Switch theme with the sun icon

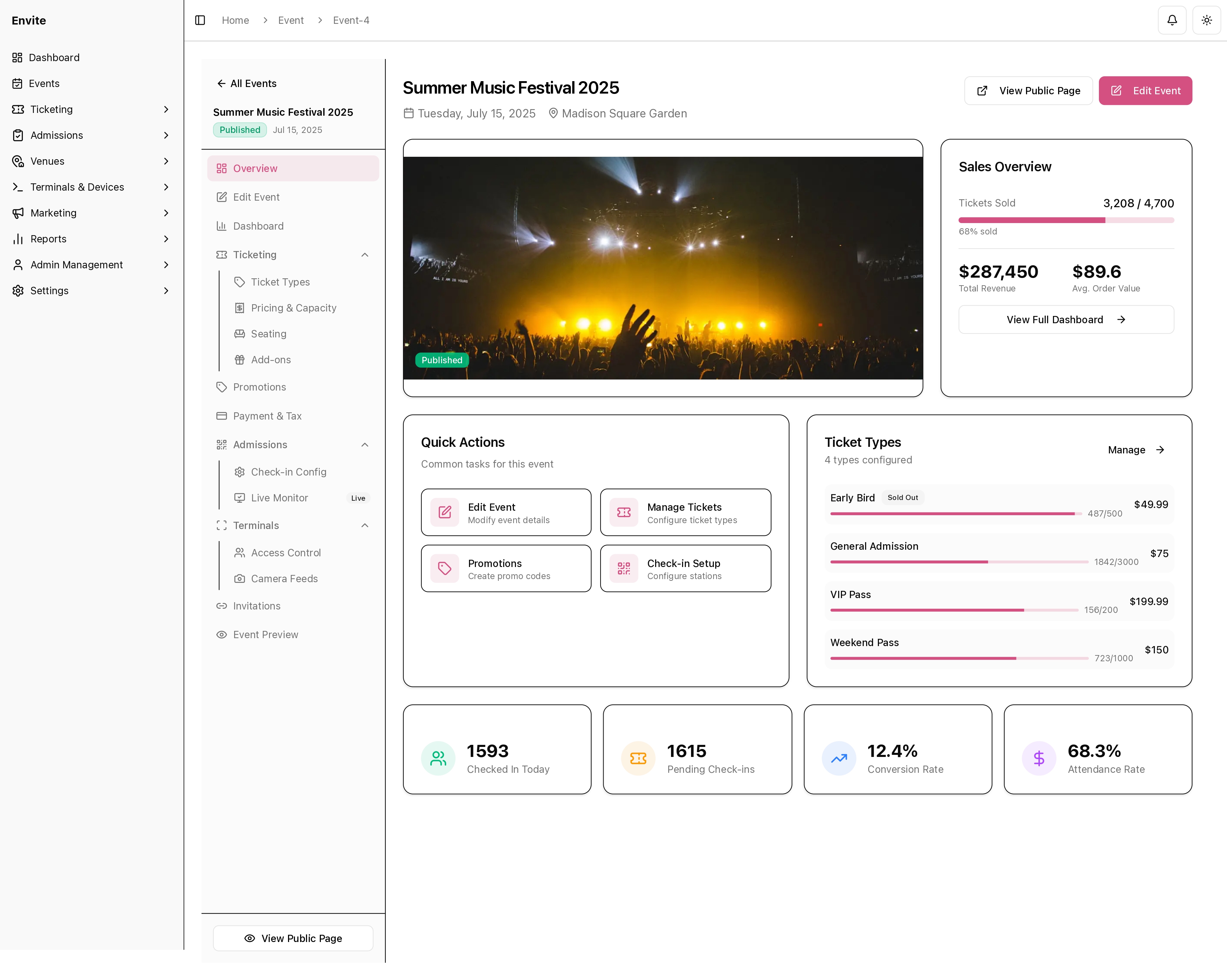(x=1206, y=20)
